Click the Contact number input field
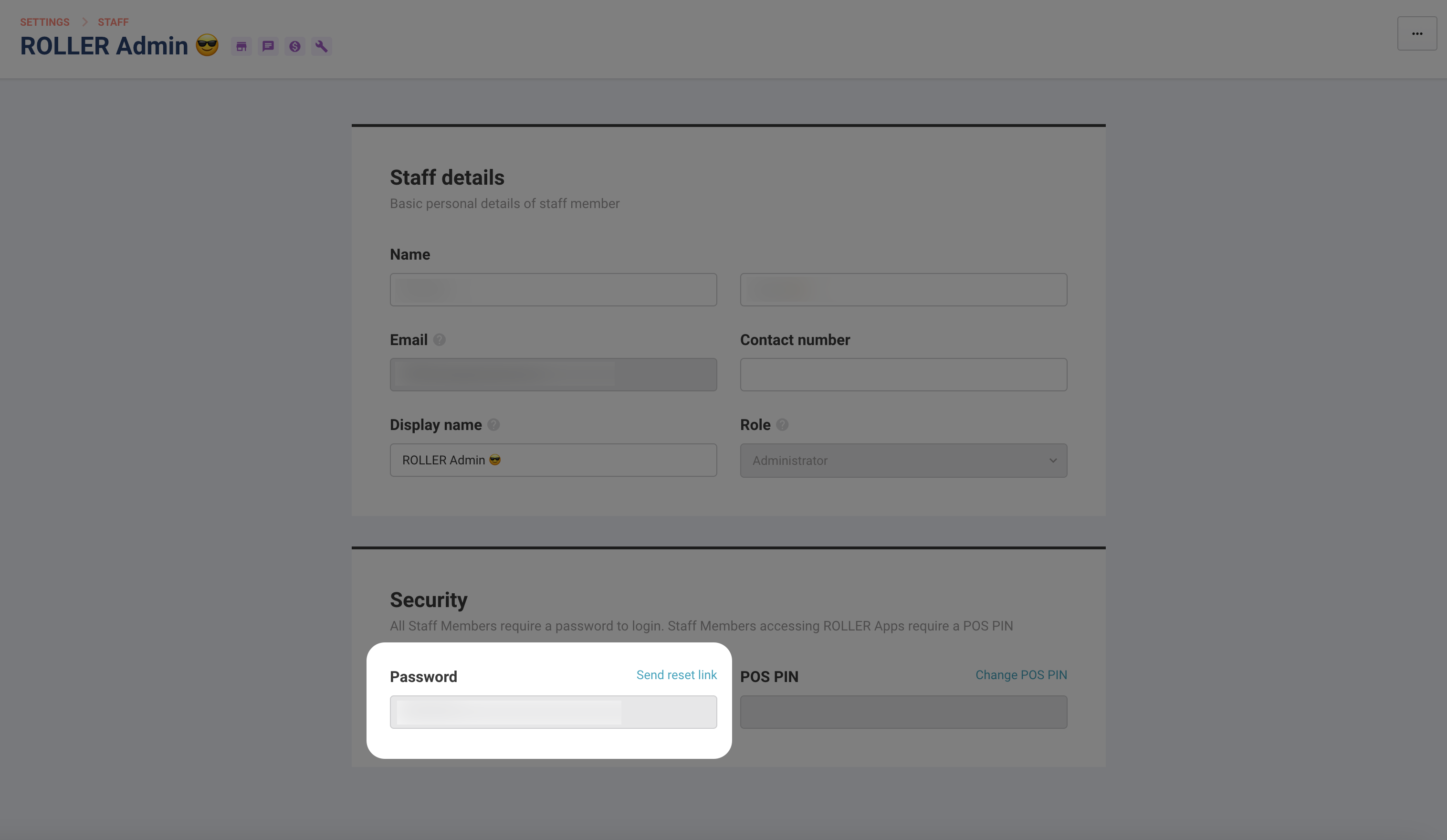Viewport: 1447px width, 840px height. [903, 375]
